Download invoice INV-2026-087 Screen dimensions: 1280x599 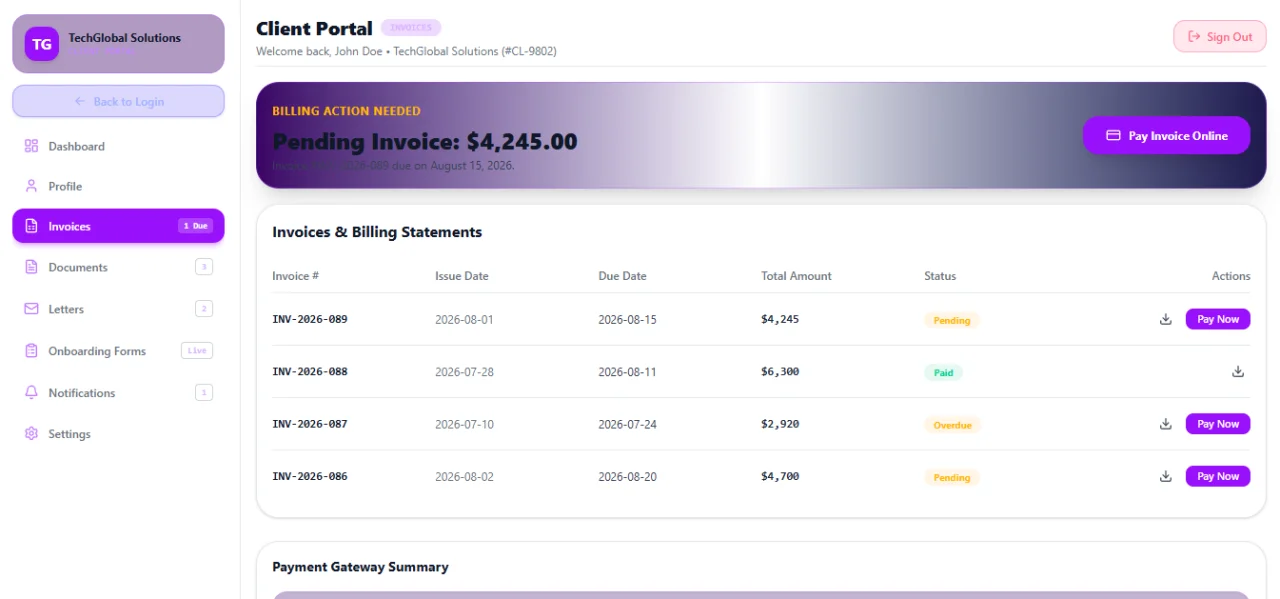tap(1165, 424)
